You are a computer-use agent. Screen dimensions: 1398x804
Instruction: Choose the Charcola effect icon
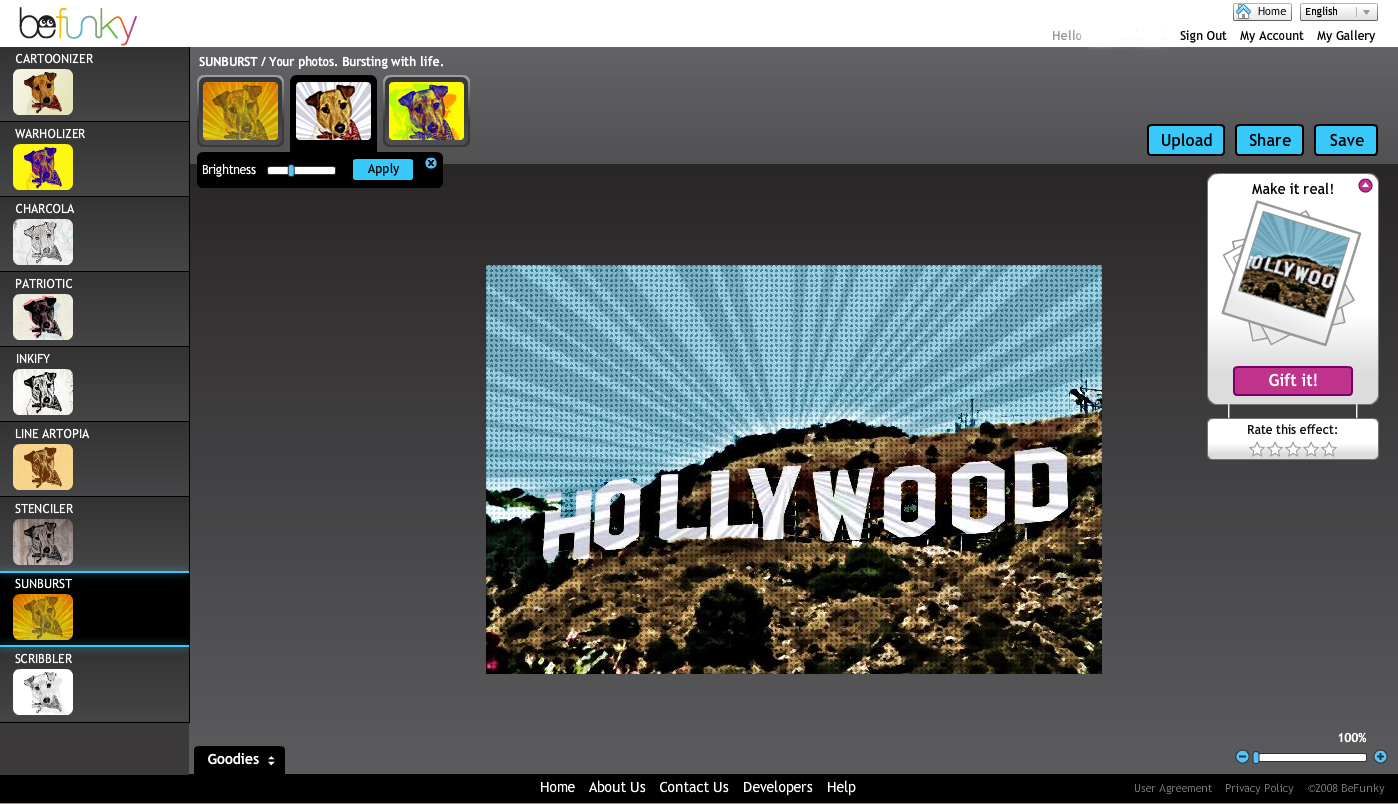click(43, 242)
